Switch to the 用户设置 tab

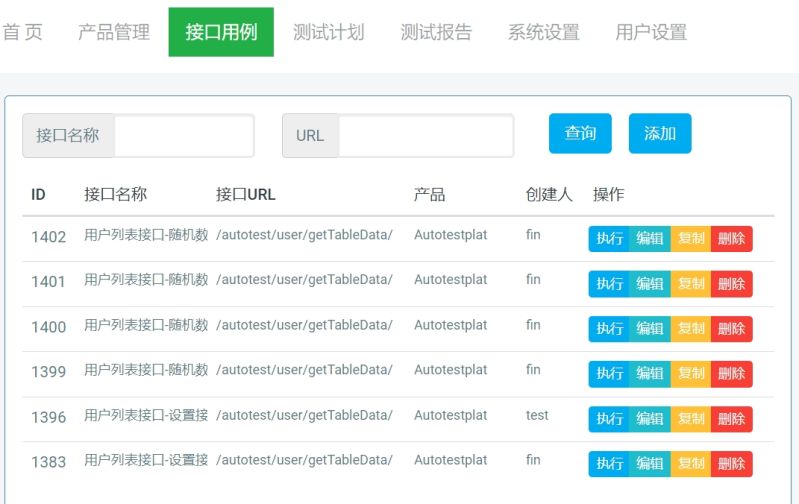[x=651, y=32]
